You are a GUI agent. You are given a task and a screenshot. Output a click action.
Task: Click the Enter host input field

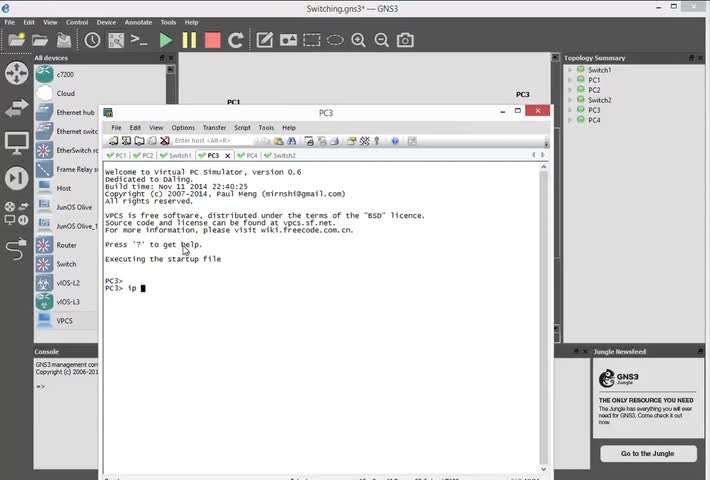click(212, 141)
